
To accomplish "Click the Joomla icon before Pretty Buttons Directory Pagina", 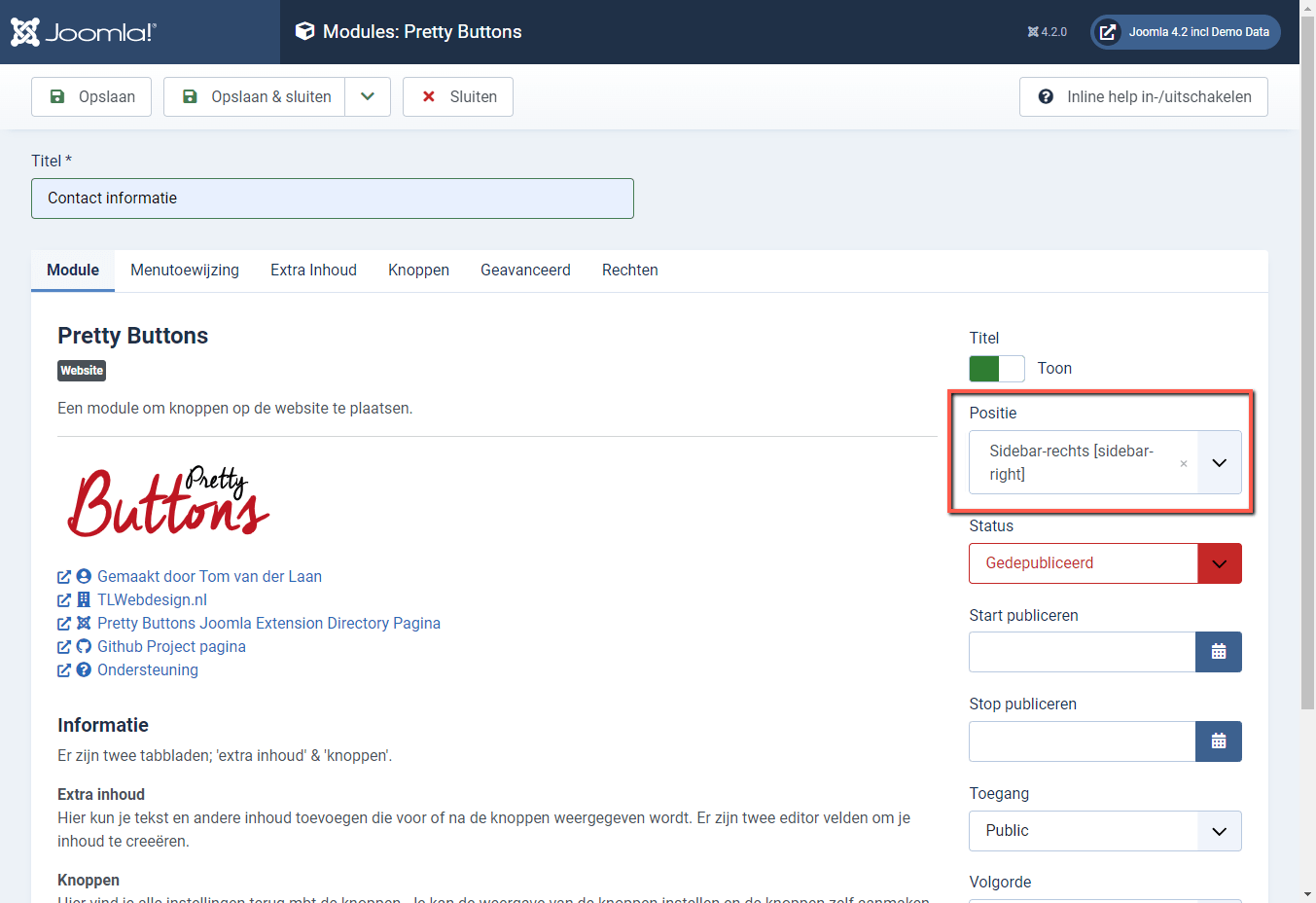I will pos(84,623).
